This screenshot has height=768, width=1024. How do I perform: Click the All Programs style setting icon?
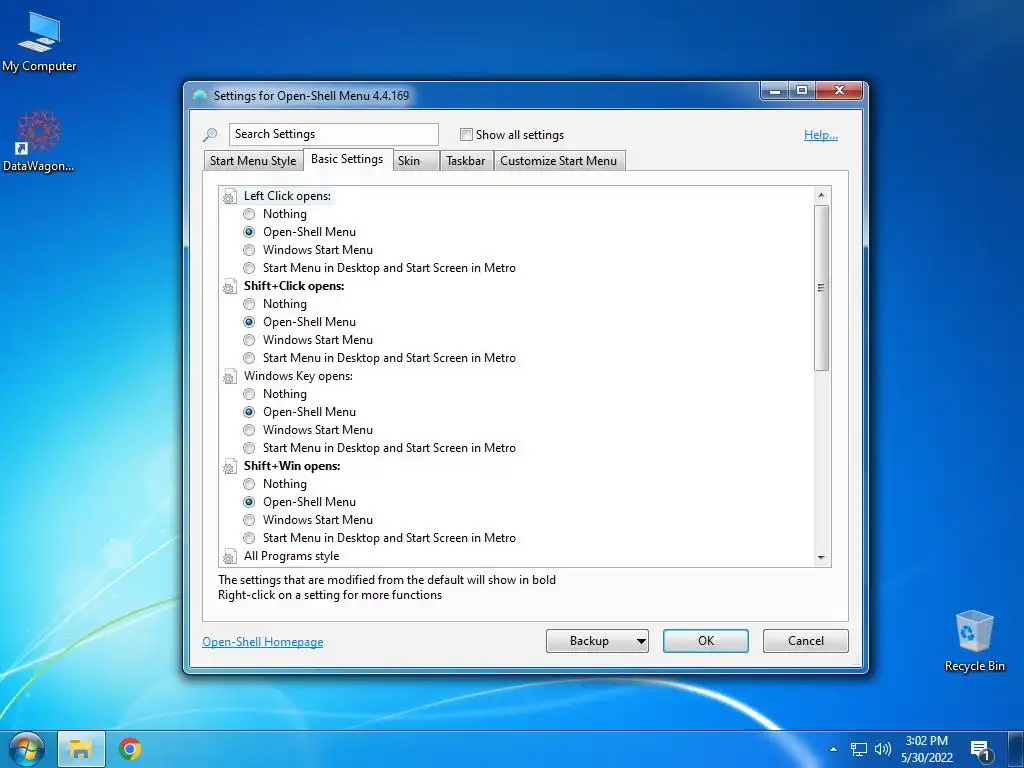click(x=229, y=556)
